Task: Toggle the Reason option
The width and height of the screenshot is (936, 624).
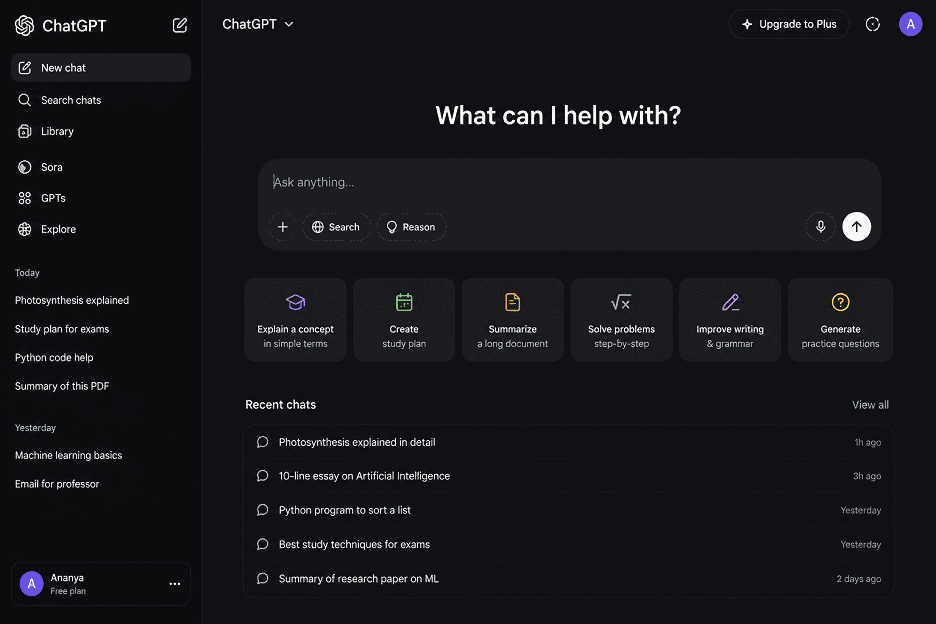Action: [x=411, y=227]
